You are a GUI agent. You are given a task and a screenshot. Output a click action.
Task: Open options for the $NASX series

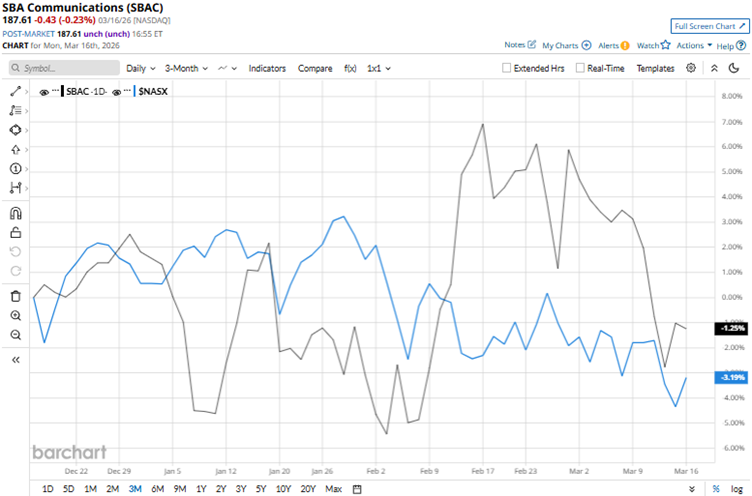(127, 90)
